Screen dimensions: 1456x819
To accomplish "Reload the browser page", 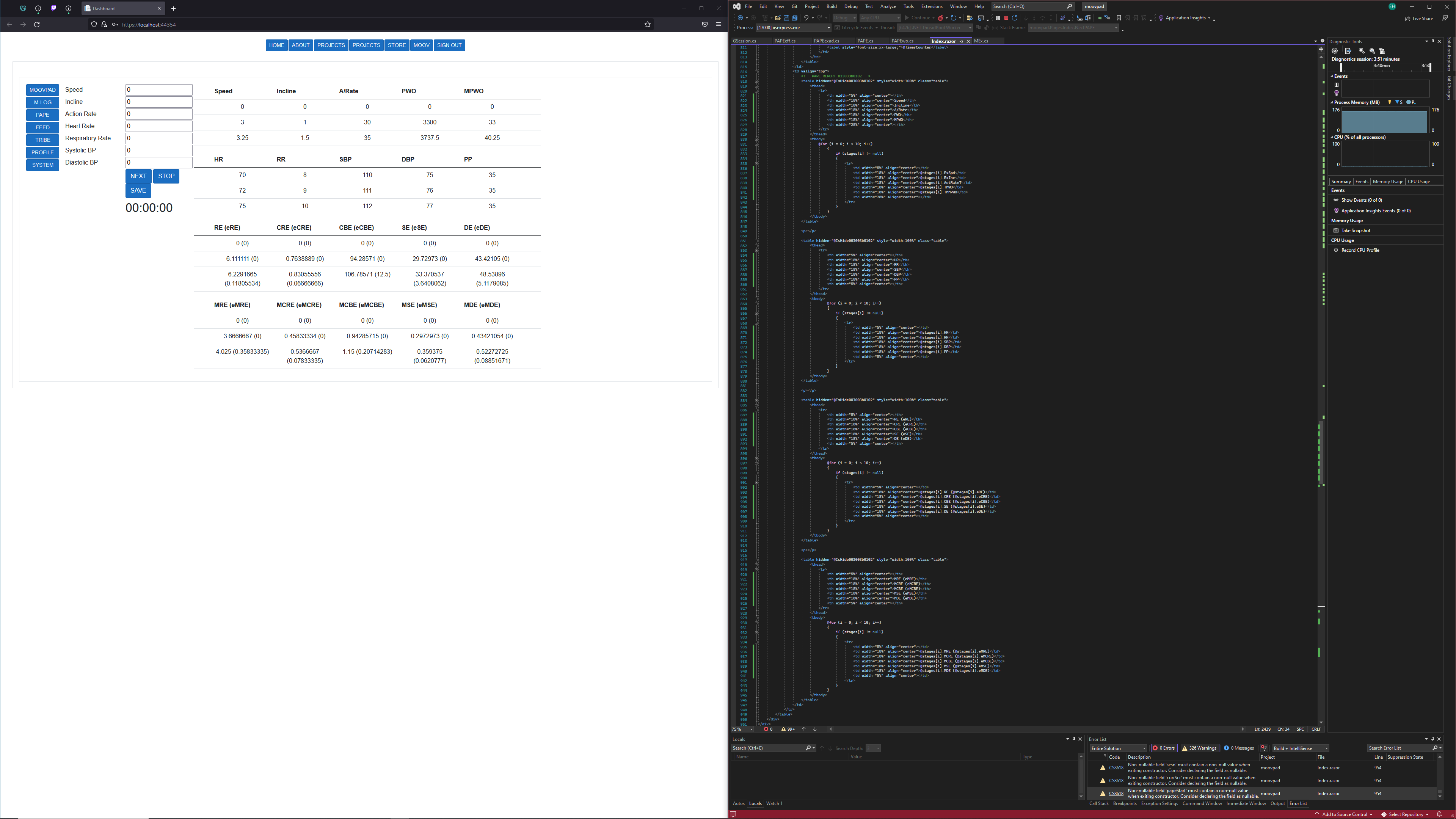I will coord(37,25).
